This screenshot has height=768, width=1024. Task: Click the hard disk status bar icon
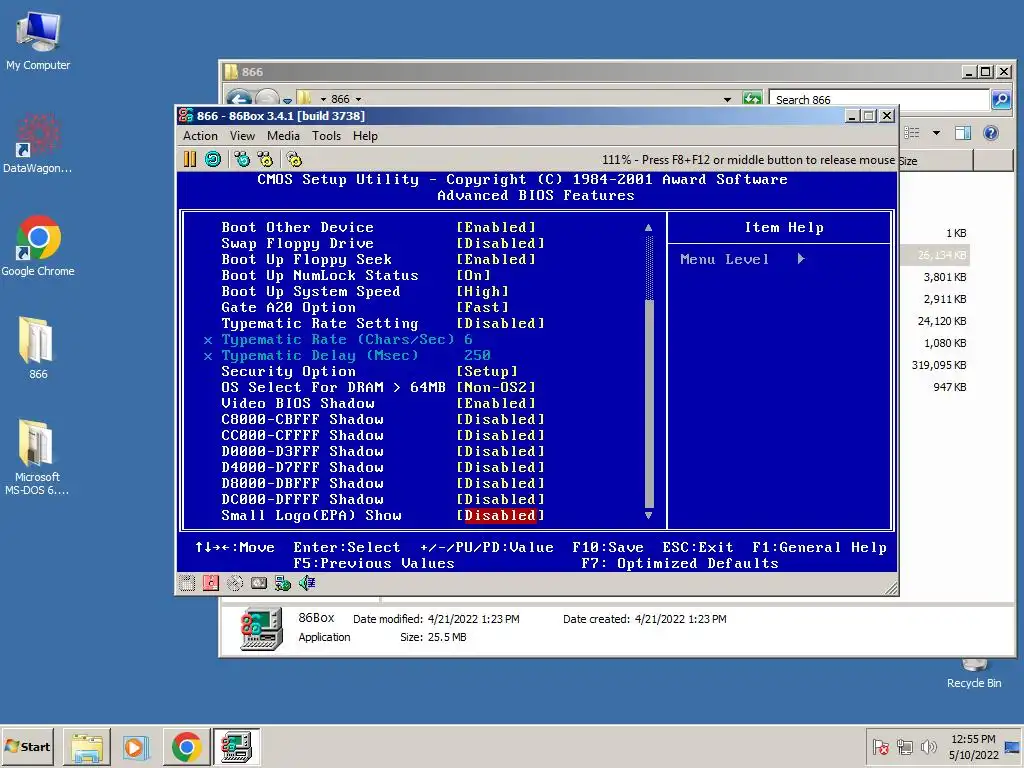[x=259, y=583]
